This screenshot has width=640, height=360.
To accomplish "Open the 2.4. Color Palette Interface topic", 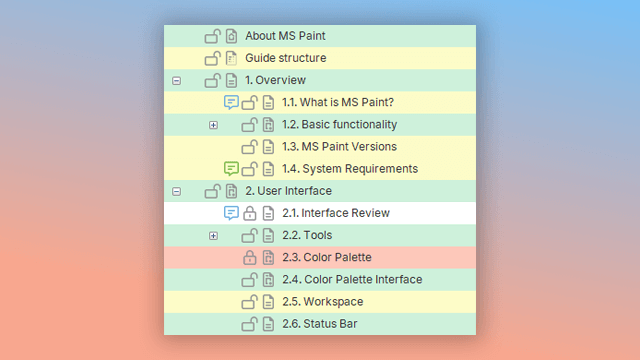I will (x=352, y=279).
